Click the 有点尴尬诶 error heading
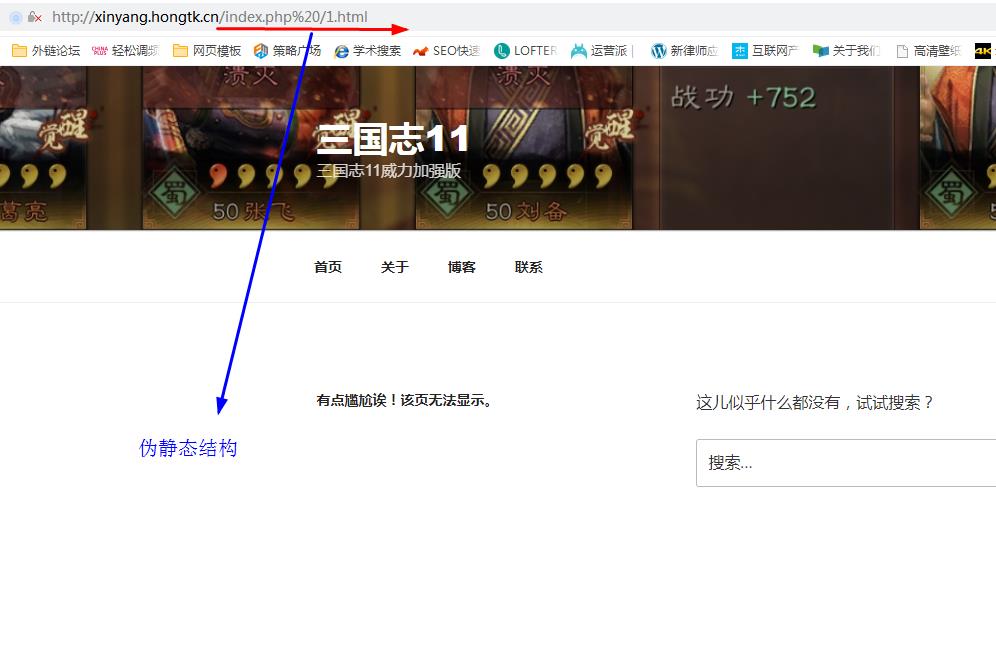Image resolution: width=996 pixels, height=669 pixels. coord(404,400)
